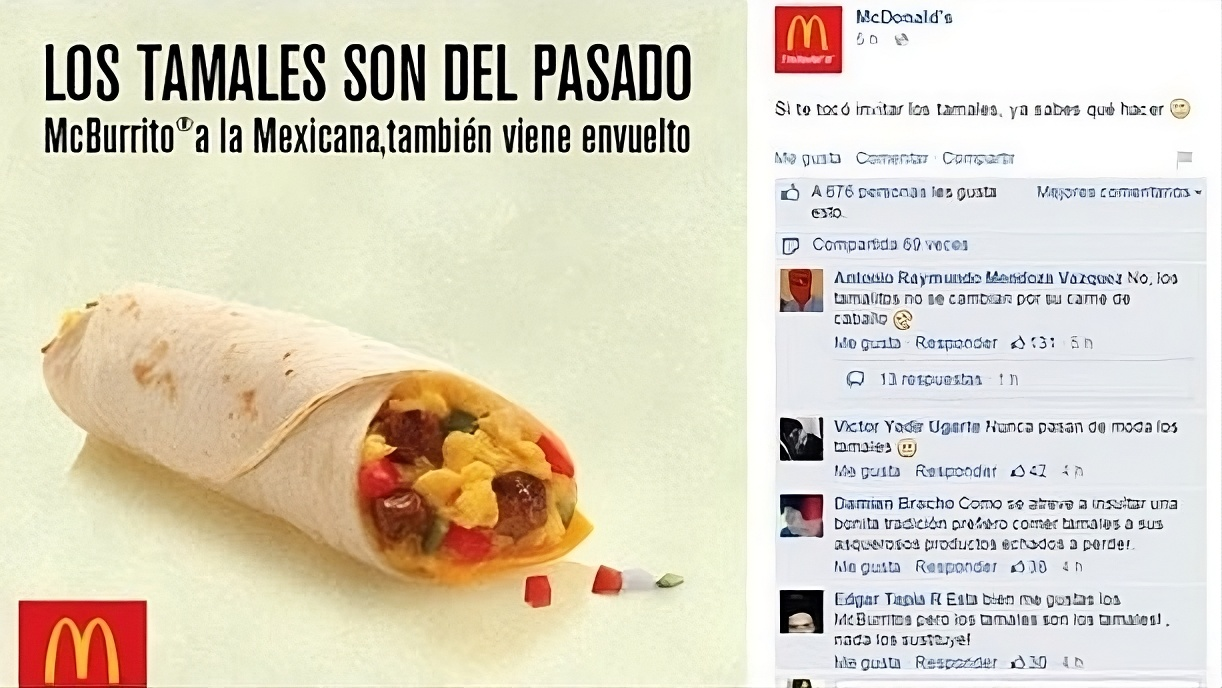
Task: Open the Mejores comentarios sort dropdown
Action: click(1119, 192)
